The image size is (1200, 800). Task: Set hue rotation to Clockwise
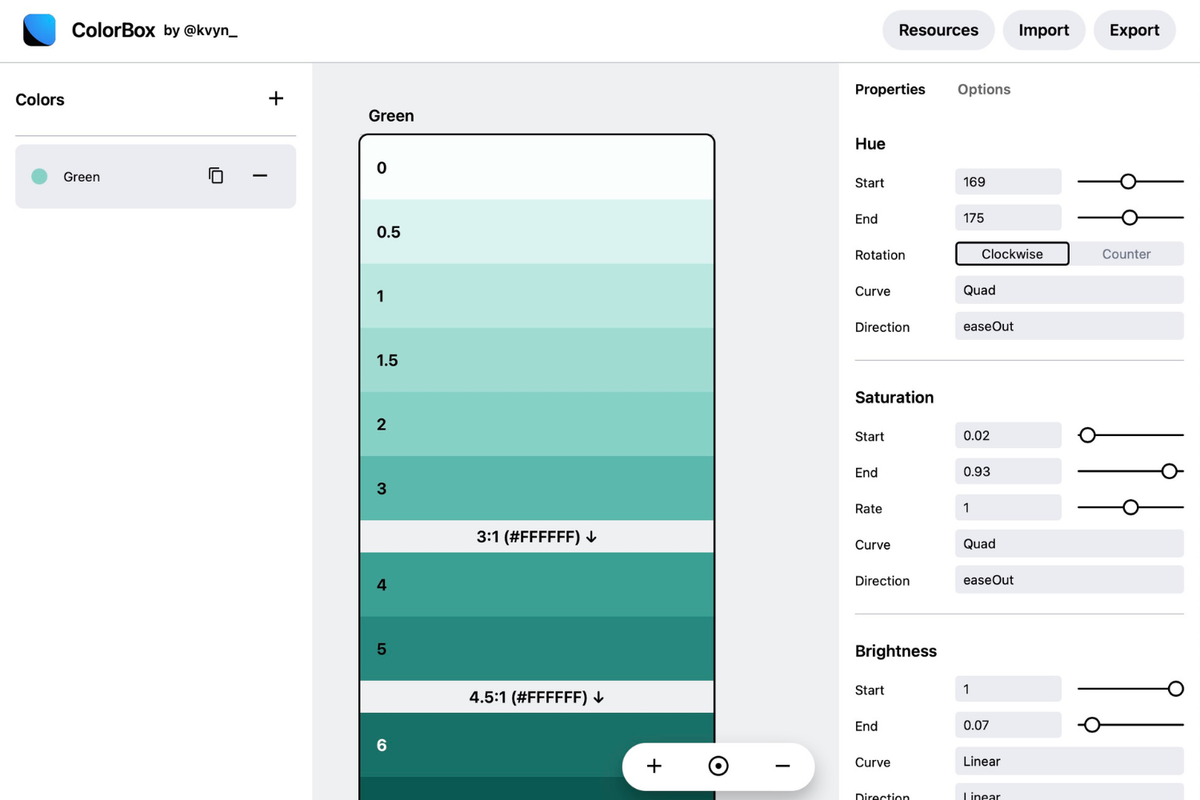(1012, 254)
